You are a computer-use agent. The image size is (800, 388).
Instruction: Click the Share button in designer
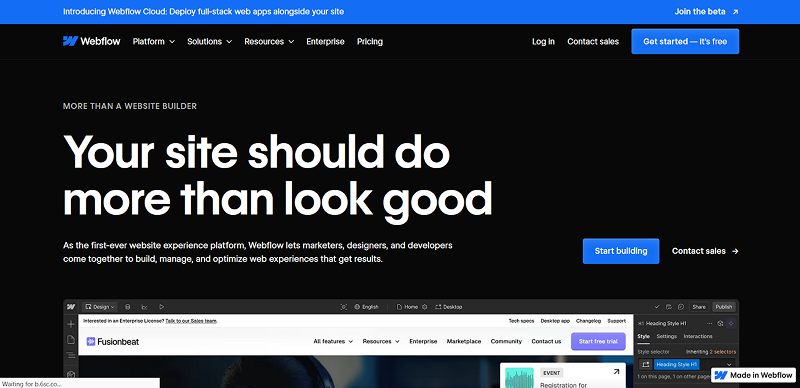(x=698, y=307)
